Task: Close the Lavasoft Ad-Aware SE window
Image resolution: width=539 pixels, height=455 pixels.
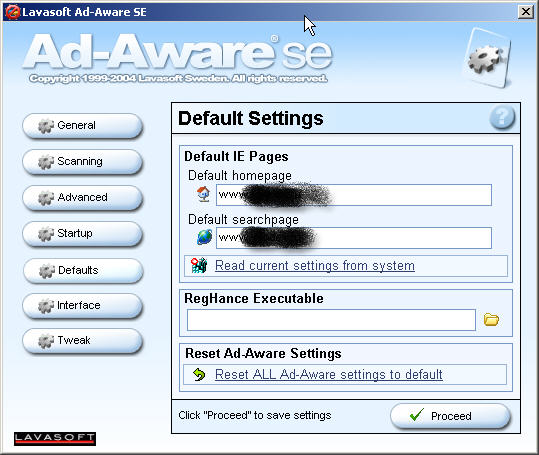Action: (x=526, y=12)
